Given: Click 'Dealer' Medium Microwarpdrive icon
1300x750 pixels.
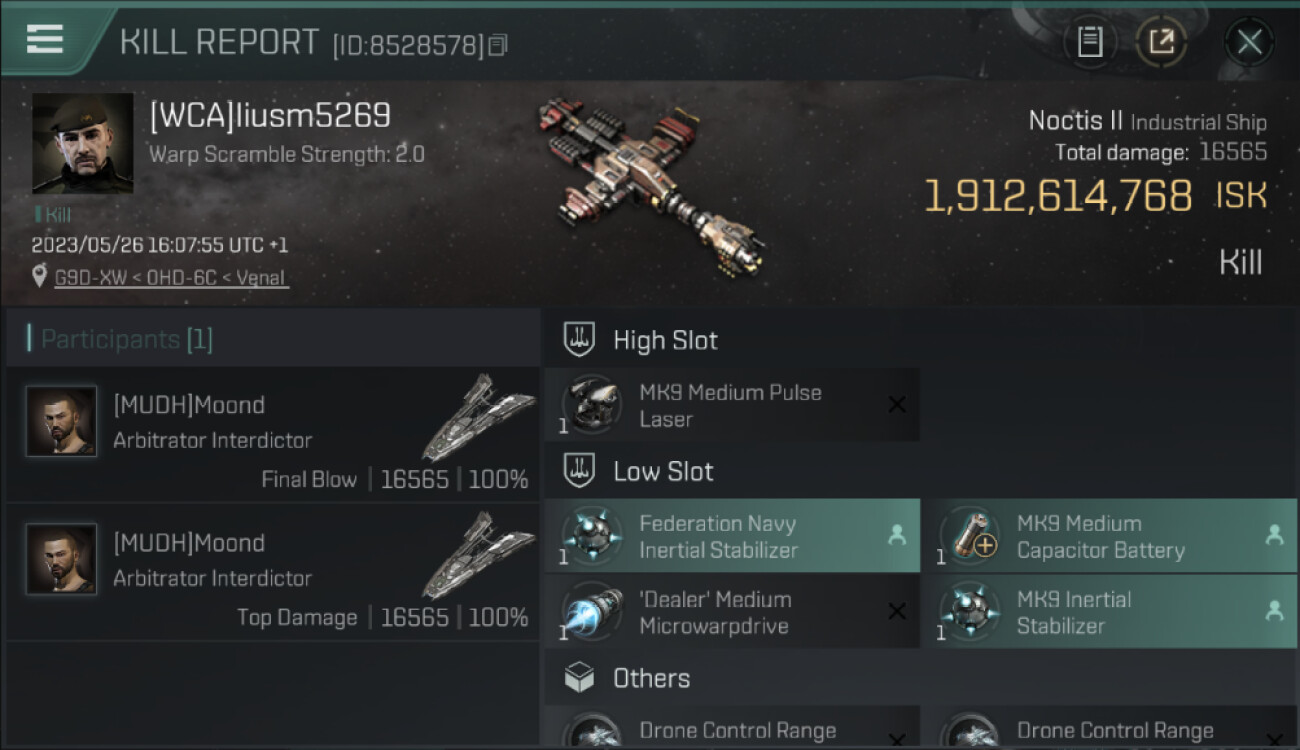Looking at the screenshot, I should pyautogui.click(x=592, y=612).
